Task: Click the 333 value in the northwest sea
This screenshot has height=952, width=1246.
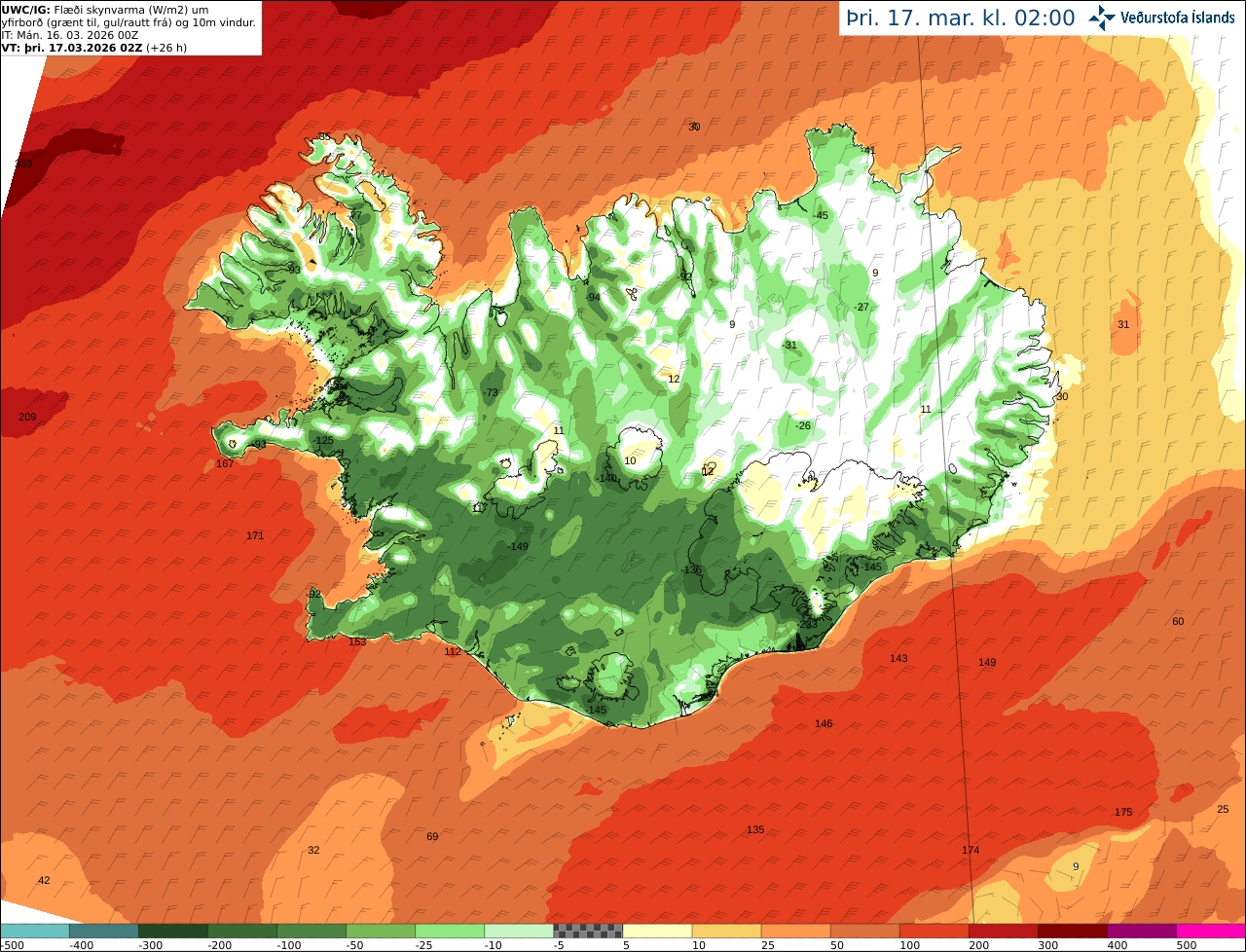Action: click(x=23, y=164)
